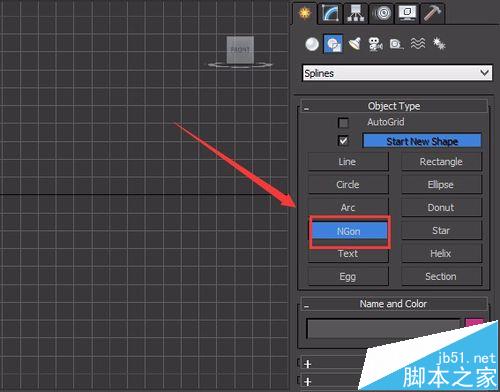
Task: Select the Systems gears icon
Action: click(x=439, y=44)
